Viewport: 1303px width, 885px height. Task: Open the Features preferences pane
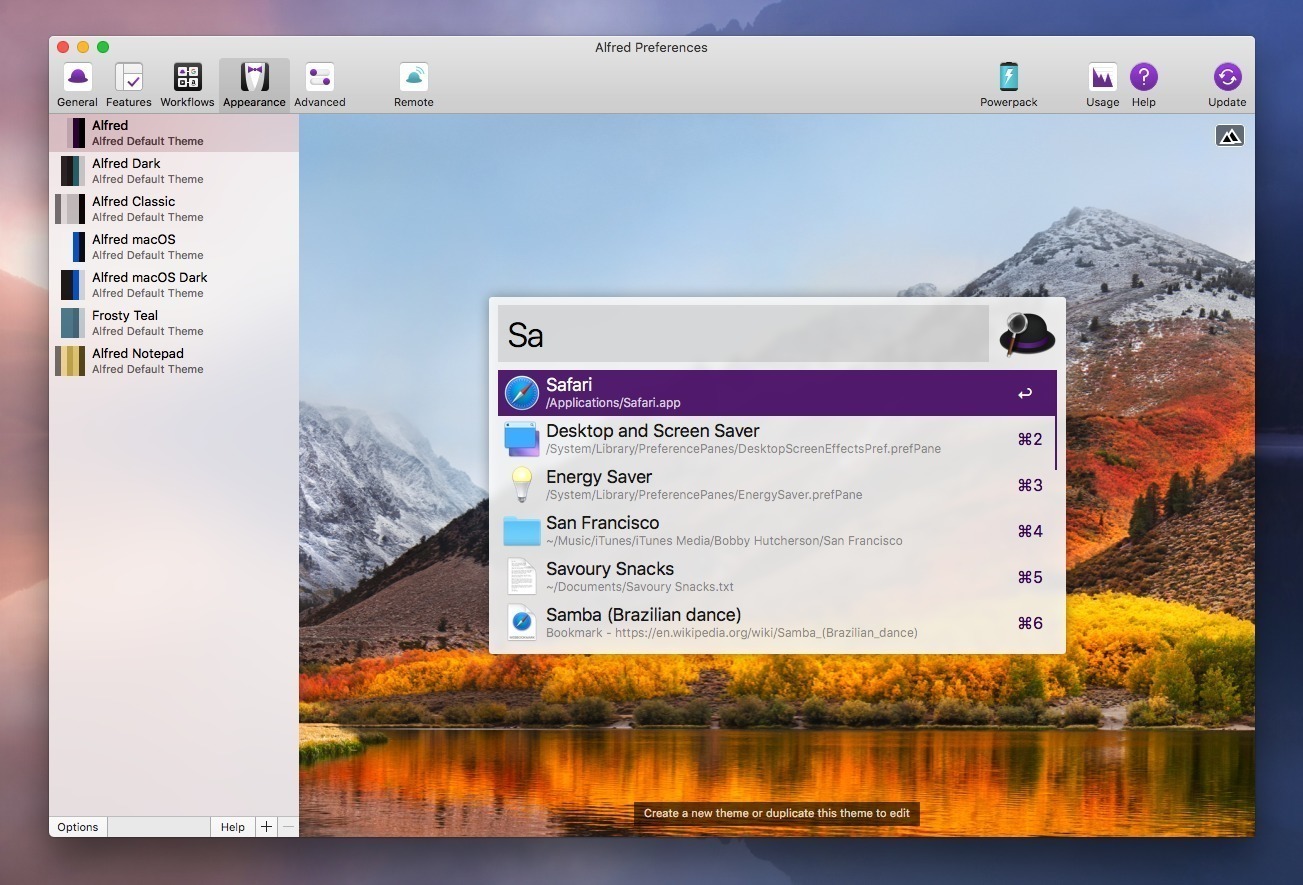click(x=129, y=85)
